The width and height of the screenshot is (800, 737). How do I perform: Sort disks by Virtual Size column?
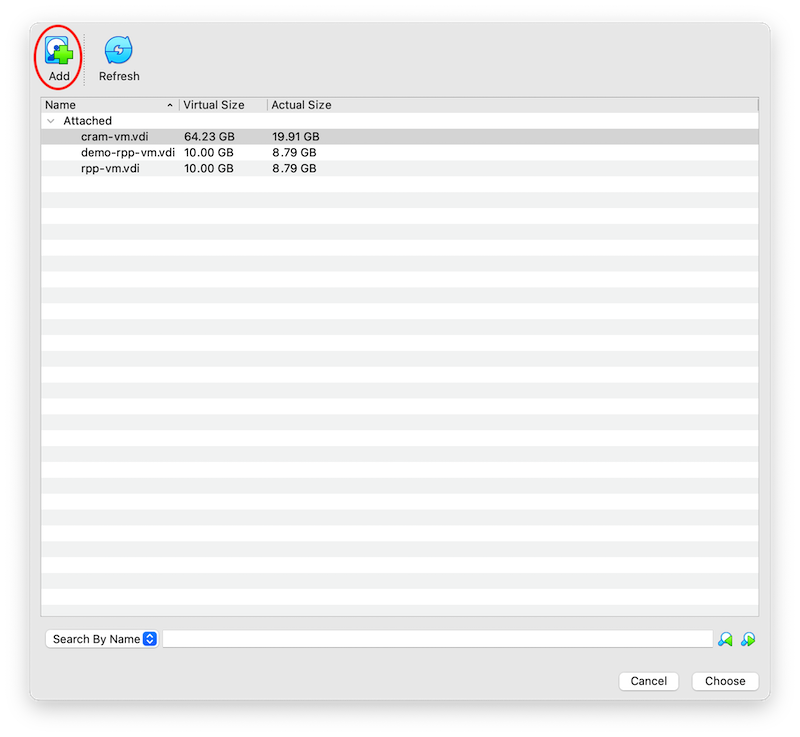tap(212, 104)
